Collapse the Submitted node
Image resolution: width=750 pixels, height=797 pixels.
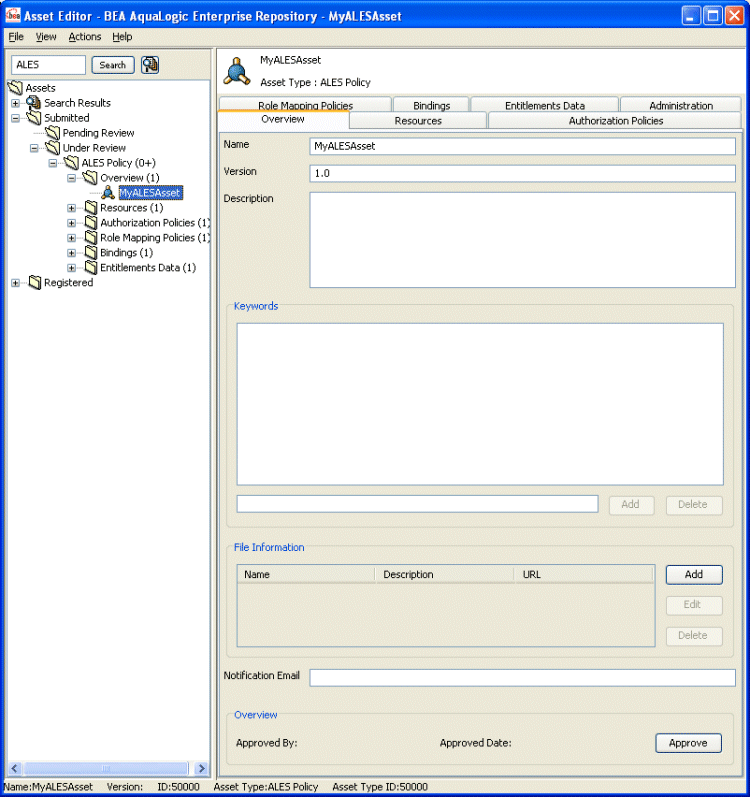pos(16,118)
